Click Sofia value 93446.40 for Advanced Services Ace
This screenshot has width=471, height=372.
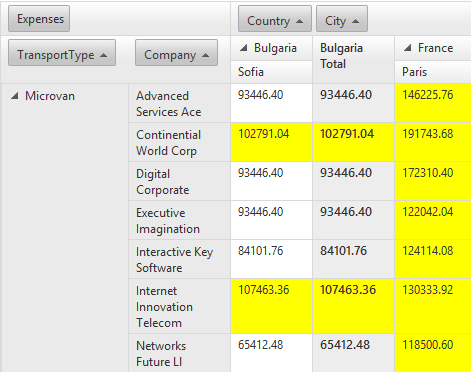coord(271,103)
